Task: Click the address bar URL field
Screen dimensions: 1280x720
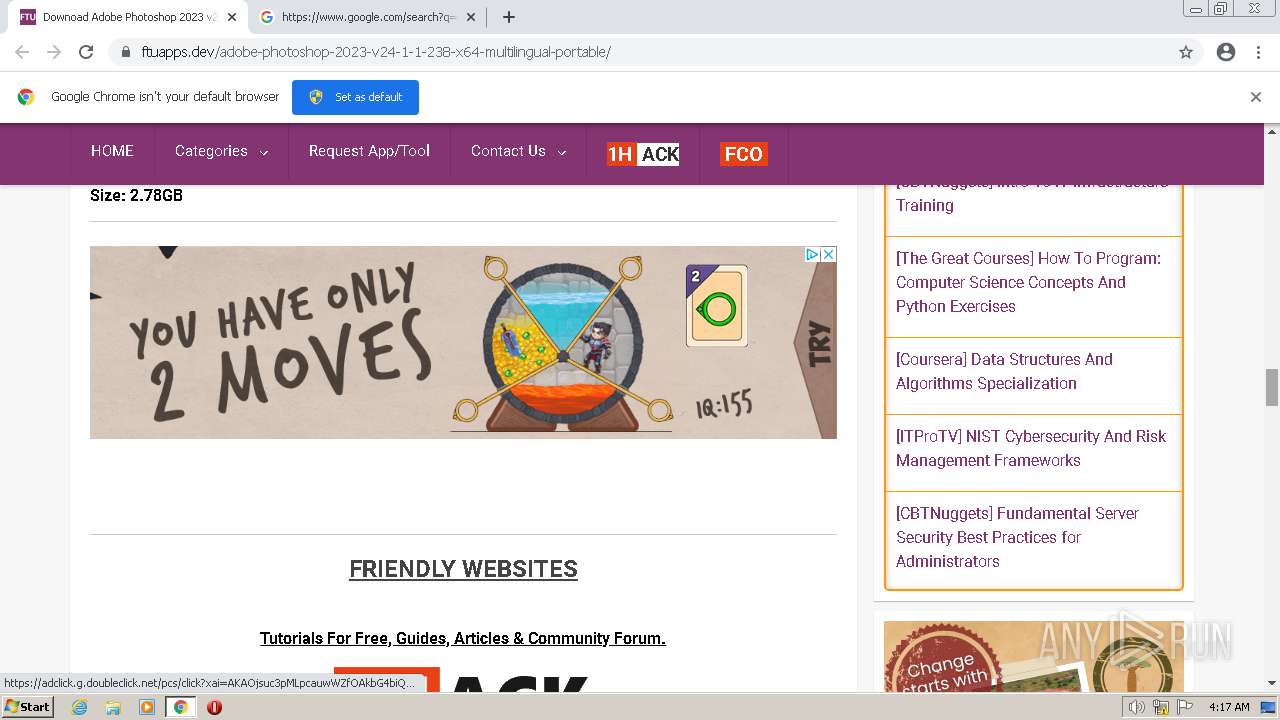Action: pyautogui.click(x=640, y=52)
